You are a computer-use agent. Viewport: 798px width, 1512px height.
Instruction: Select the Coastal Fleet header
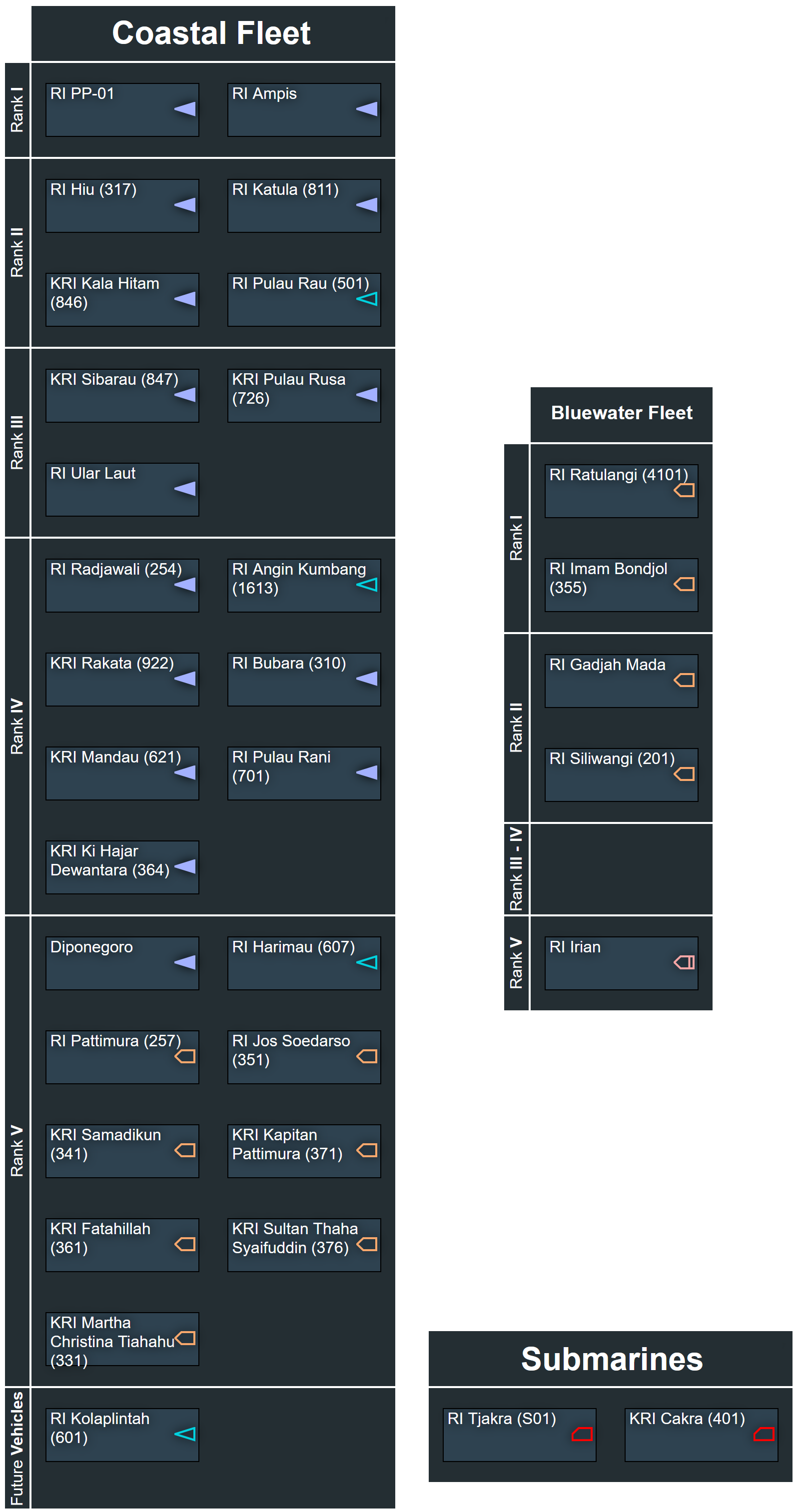[212, 33]
